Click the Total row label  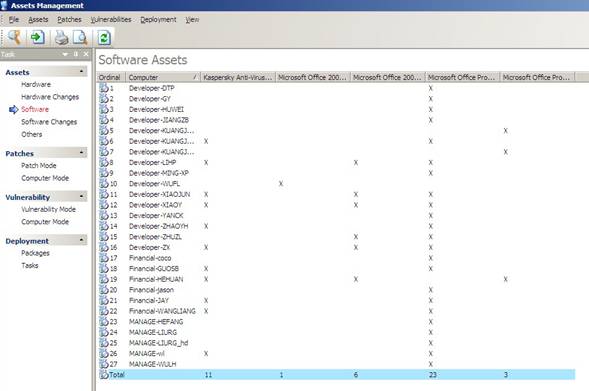117,374
